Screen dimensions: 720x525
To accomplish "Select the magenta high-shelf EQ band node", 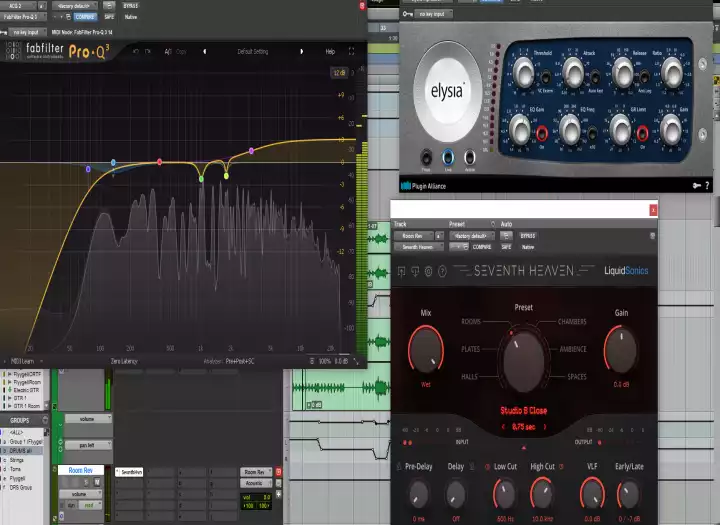I will (x=251, y=151).
